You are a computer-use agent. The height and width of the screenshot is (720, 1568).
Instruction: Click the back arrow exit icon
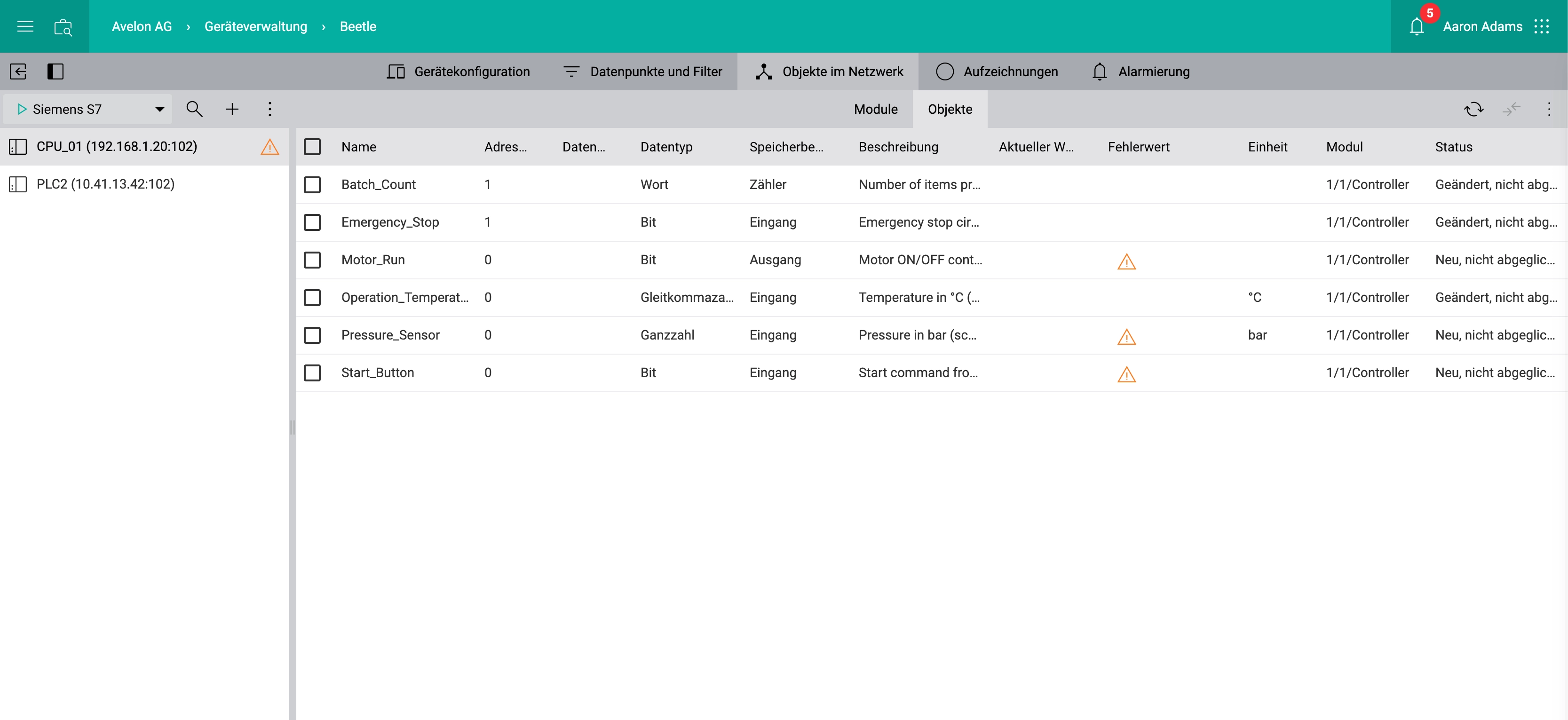(x=18, y=71)
